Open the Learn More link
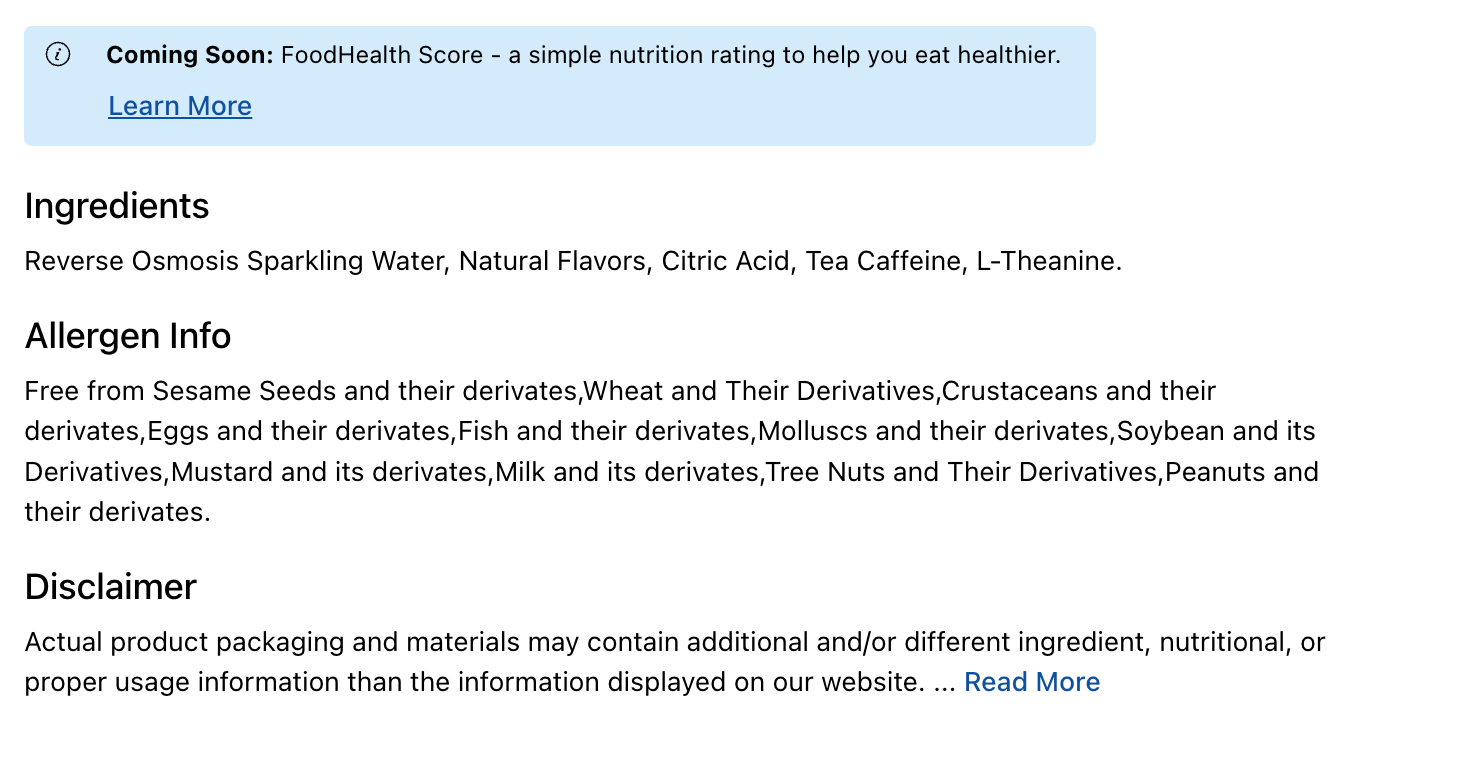This screenshot has width=1458, height=770. [x=180, y=106]
